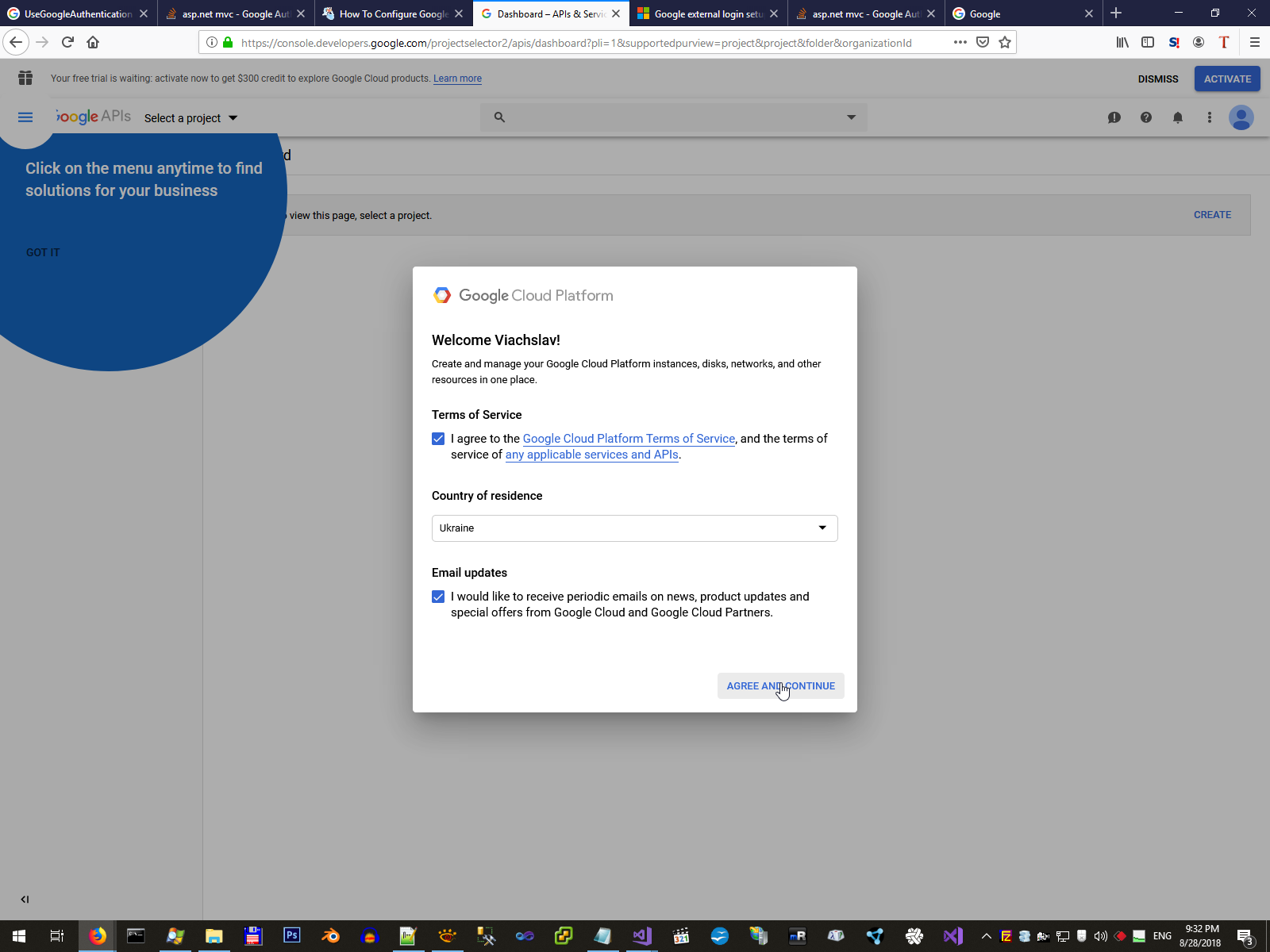Save page to Pocket
This screenshot has width=1270, height=952.
983,42
